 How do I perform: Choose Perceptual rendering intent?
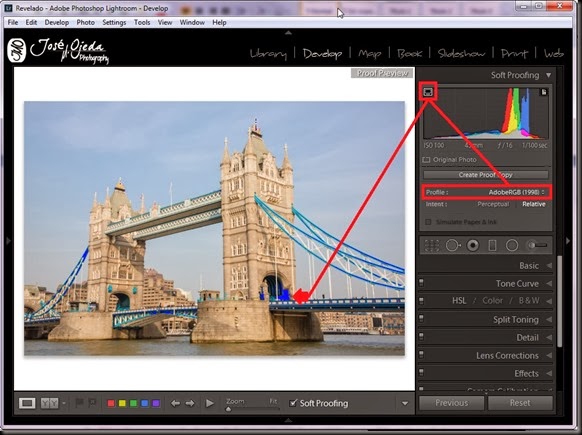(493, 205)
